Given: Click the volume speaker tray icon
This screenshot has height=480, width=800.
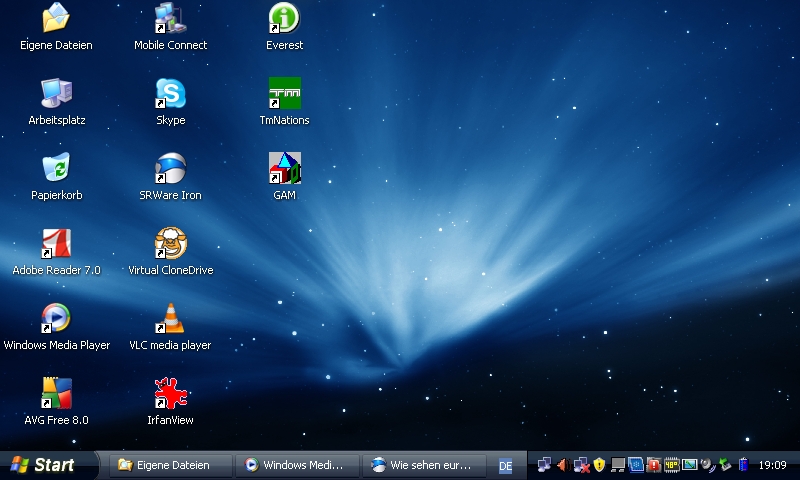Looking at the screenshot, I should (562, 465).
